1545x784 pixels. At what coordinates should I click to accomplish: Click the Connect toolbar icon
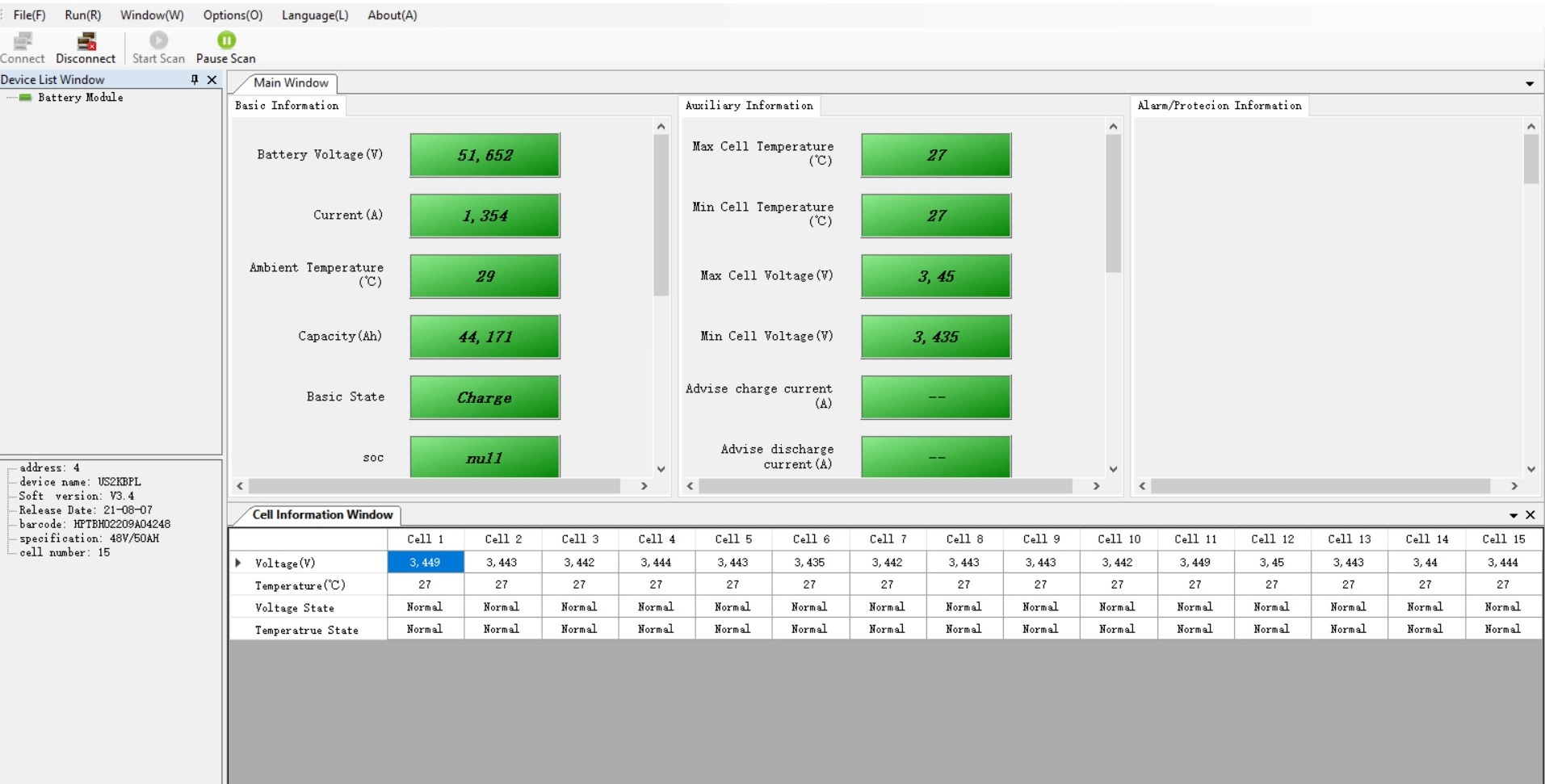tap(23, 41)
